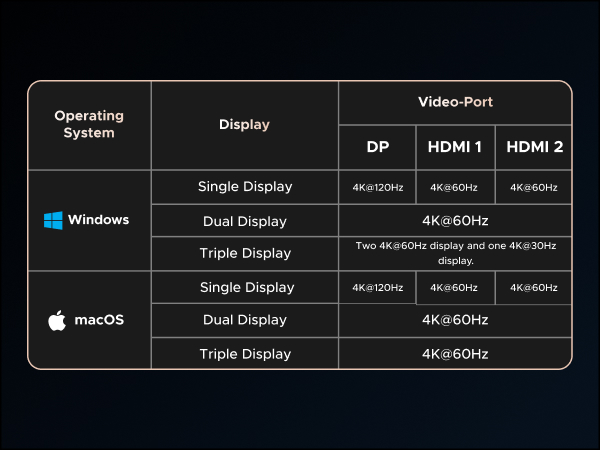Click the Windows label text
Image resolution: width=600 pixels, height=450 pixels.
tap(98, 220)
